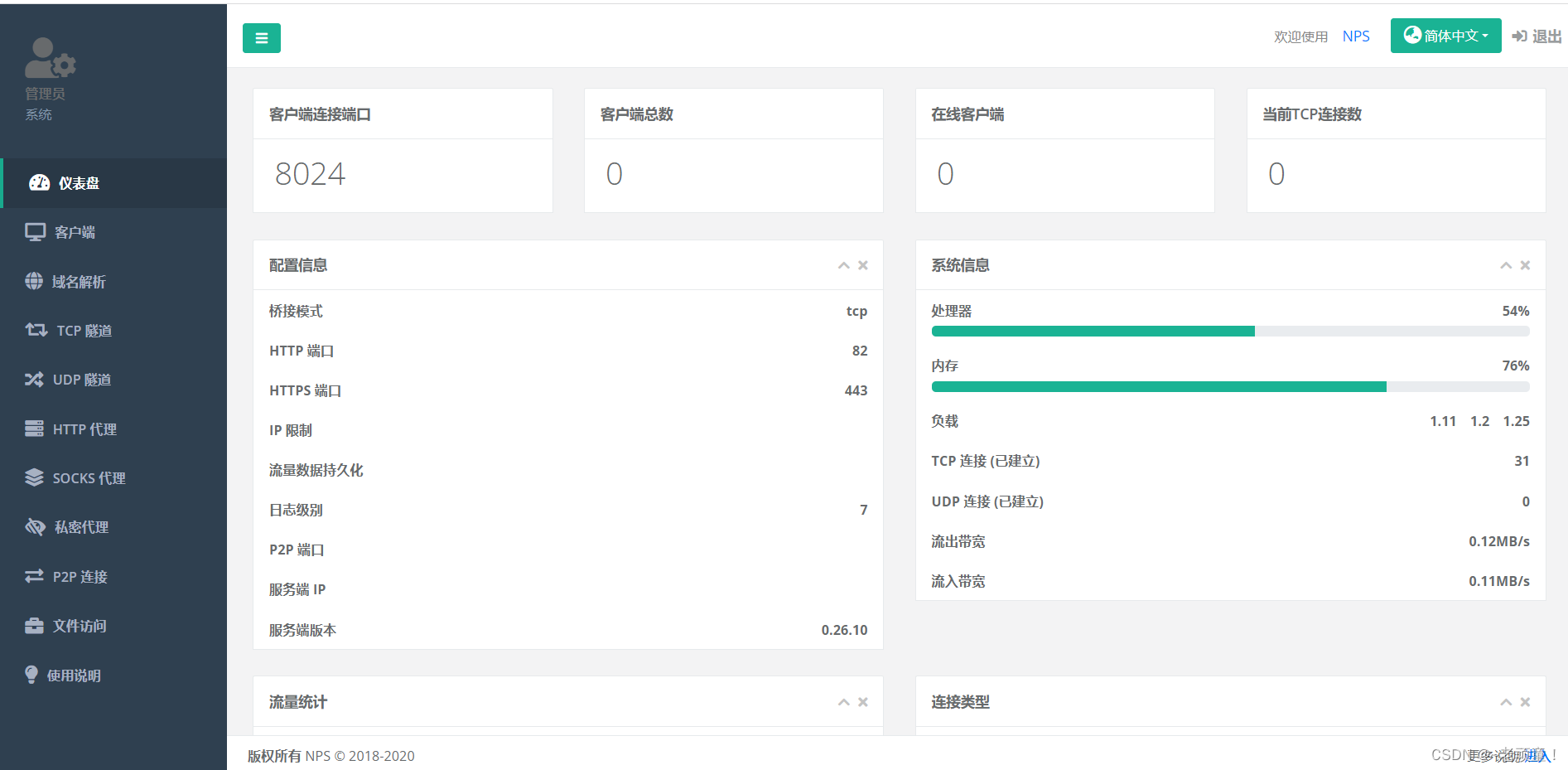This screenshot has height=770, width=1568.
Task: Click the 流出带宽 value 0.12MB/s
Action: (x=1499, y=542)
